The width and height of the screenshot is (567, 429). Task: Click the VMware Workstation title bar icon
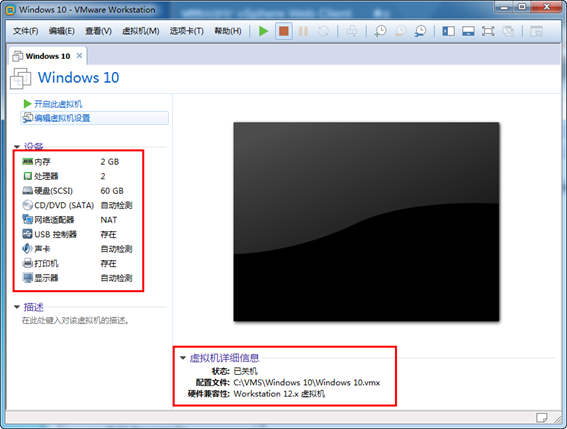tap(10, 10)
